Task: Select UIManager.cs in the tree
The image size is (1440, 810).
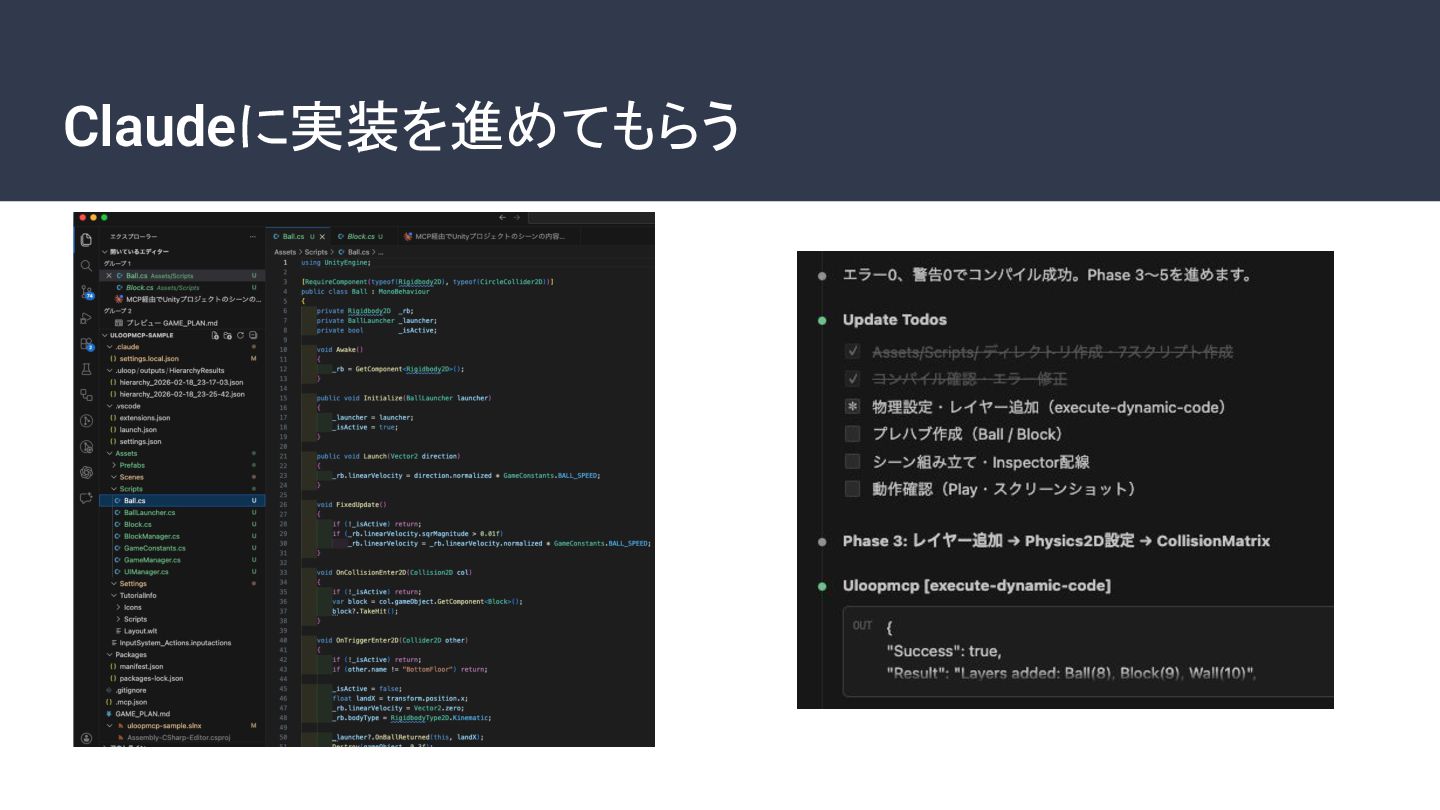Action: click(182, 572)
